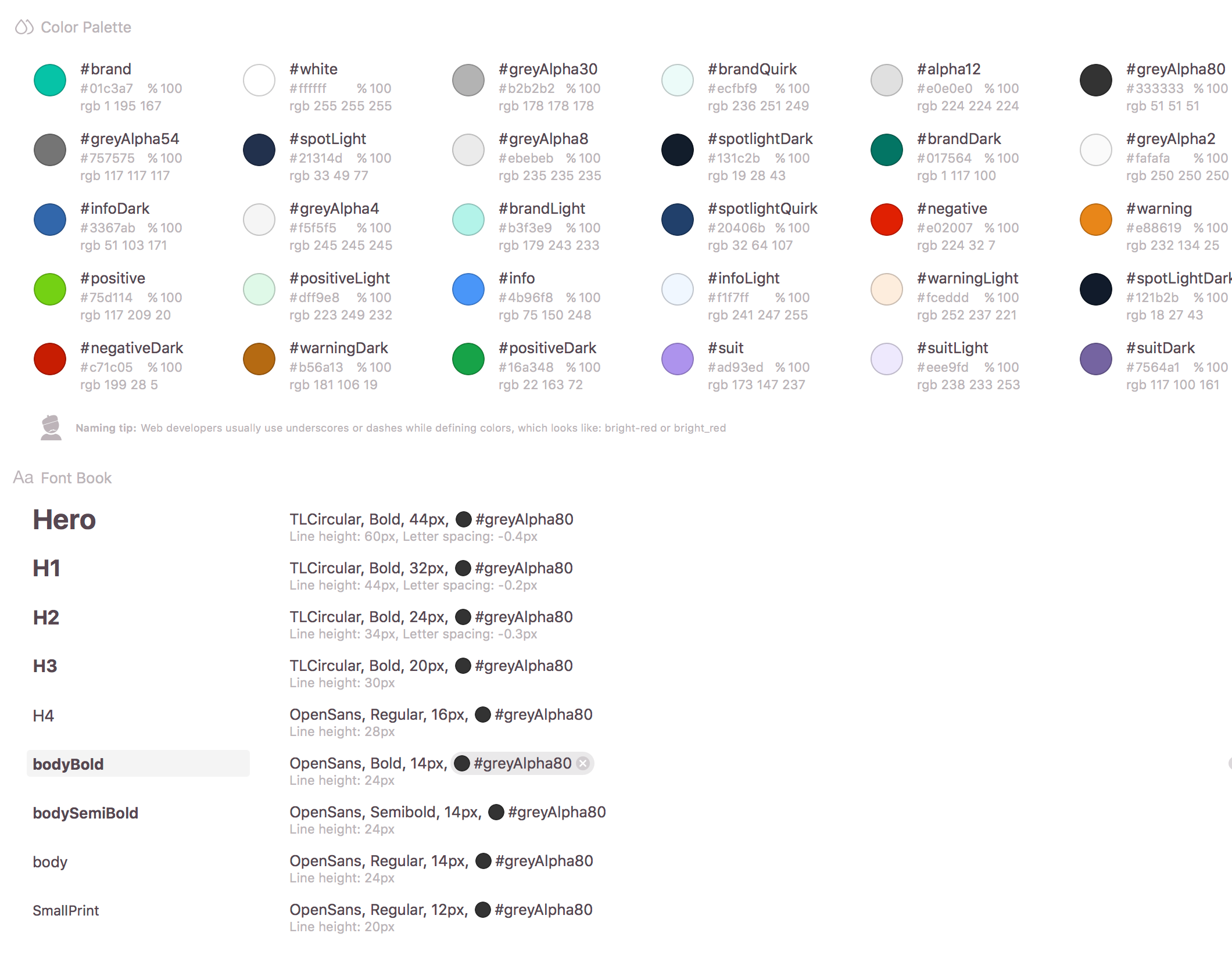The height and width of the screenshot is (962, 1232).
Task: Select the bodyBold text style row
Action: click(138, 763)
